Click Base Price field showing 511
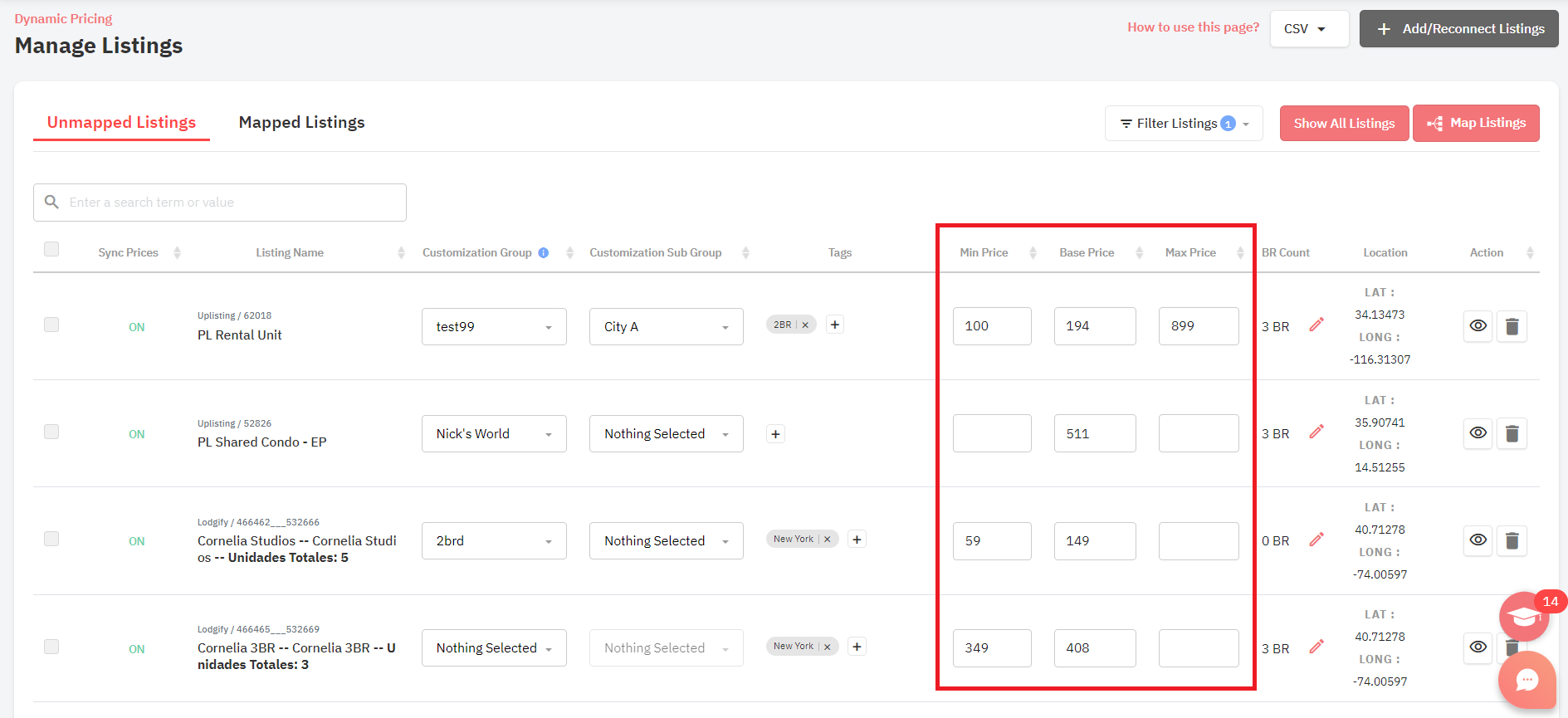The width and height of the screenshot is (1568, 718). coord(1095,433)
